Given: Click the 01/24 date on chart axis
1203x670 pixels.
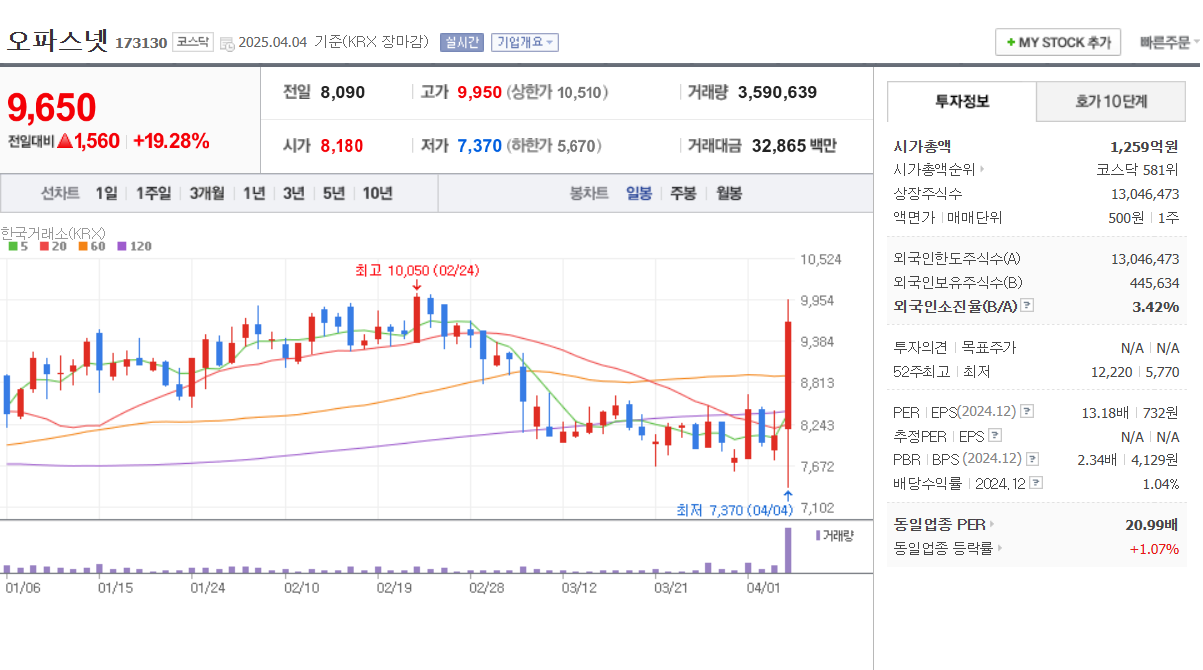Looking at the screenshot, I should [207, 588].
